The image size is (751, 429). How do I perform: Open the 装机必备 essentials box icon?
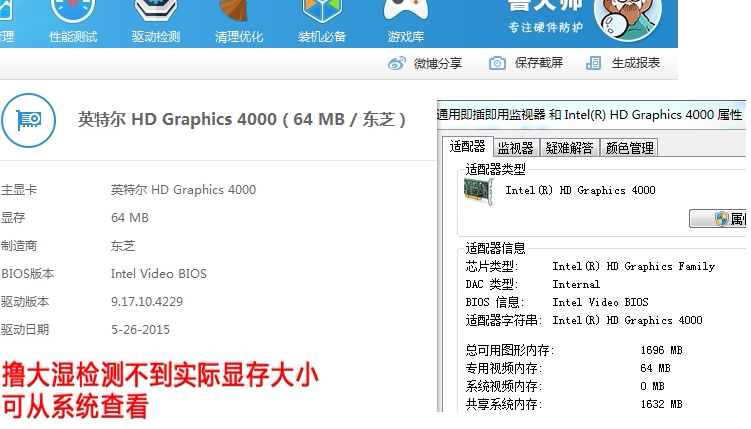pos(322,11)
